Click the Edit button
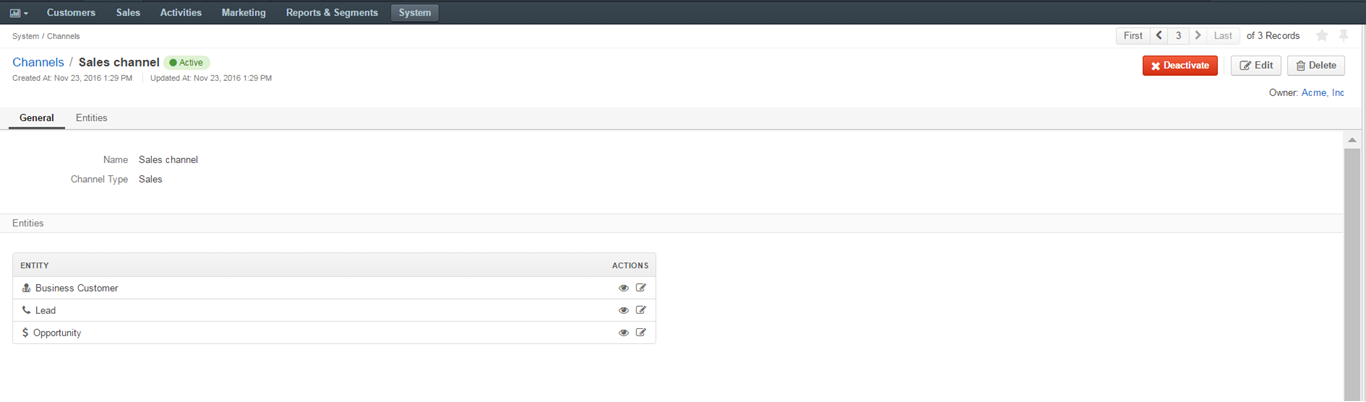Image resolution: width=1366 pixels, height=402 pixels. tap(1255, 65)
